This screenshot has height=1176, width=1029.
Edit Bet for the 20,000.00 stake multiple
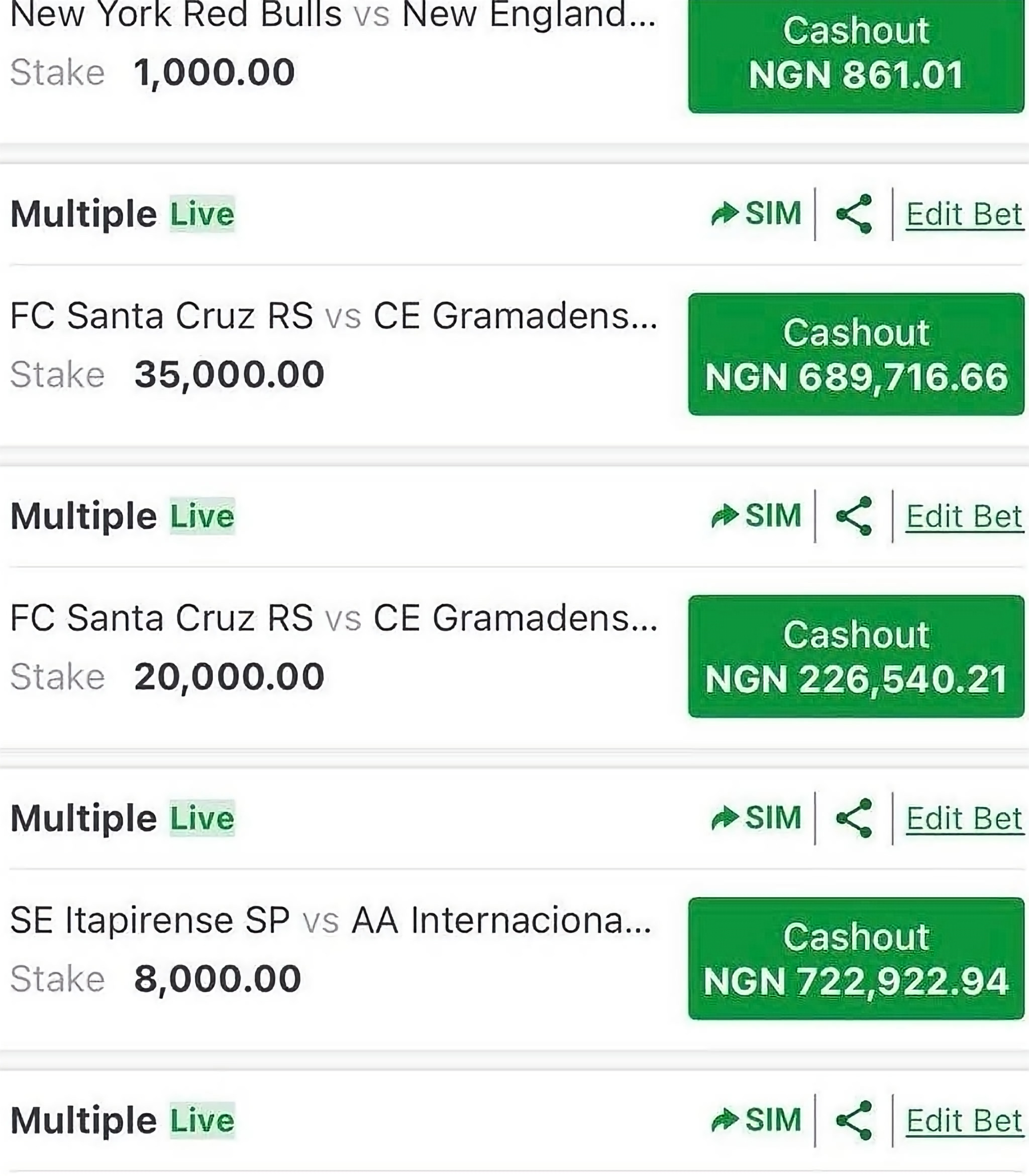point(965,517)
